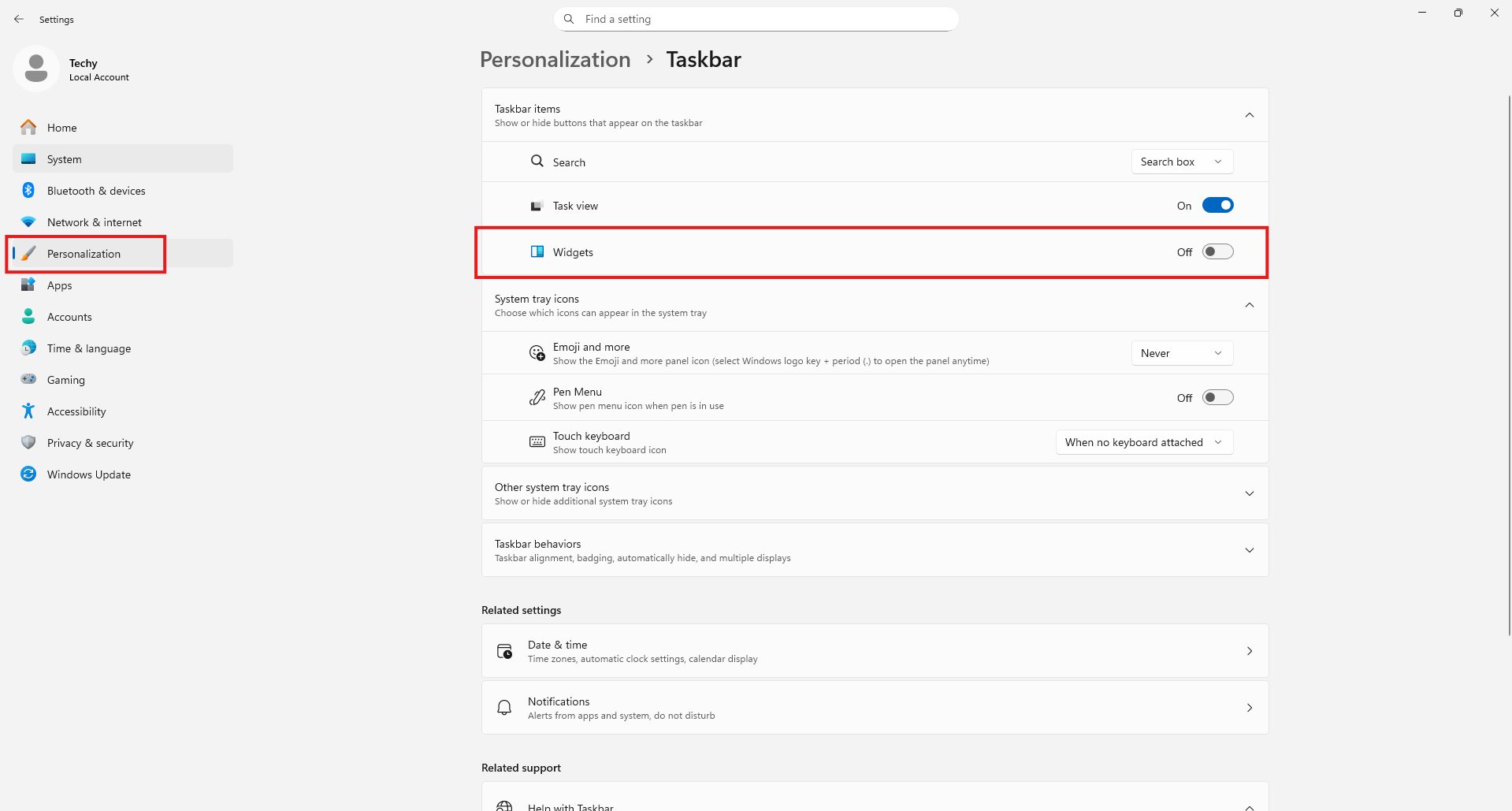Image resolution: width=1512 pixels, height=811 pixels.
Task: Open the Emoji and more Never dropdown
Action: click(x=1182, y=354)
